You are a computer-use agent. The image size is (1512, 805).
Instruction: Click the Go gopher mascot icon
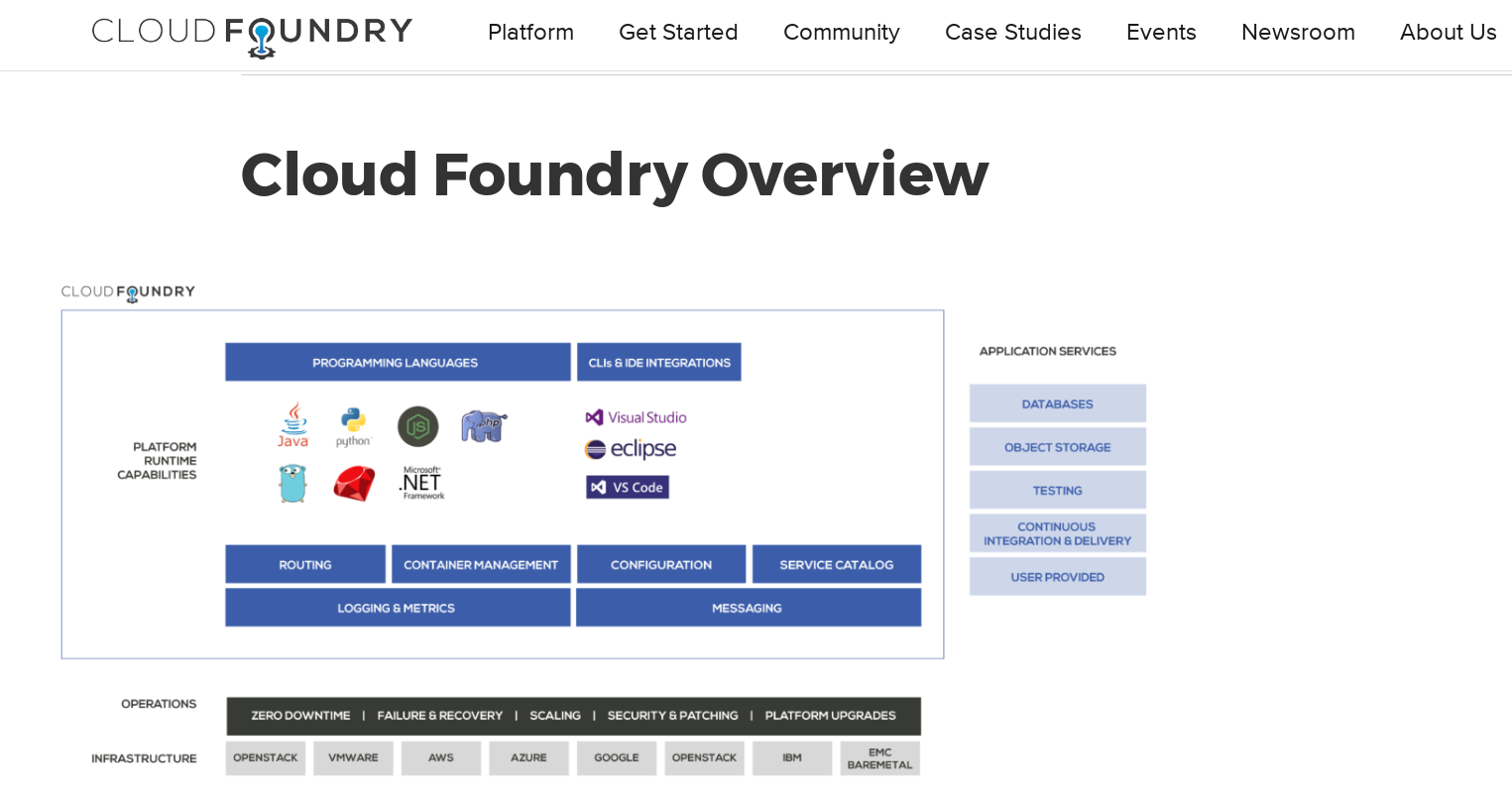292,484
